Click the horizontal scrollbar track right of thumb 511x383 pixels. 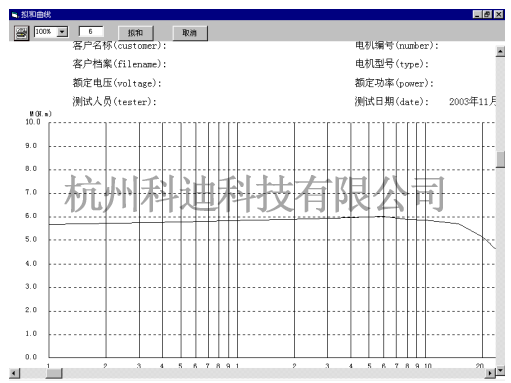click(x=273, y=373)
